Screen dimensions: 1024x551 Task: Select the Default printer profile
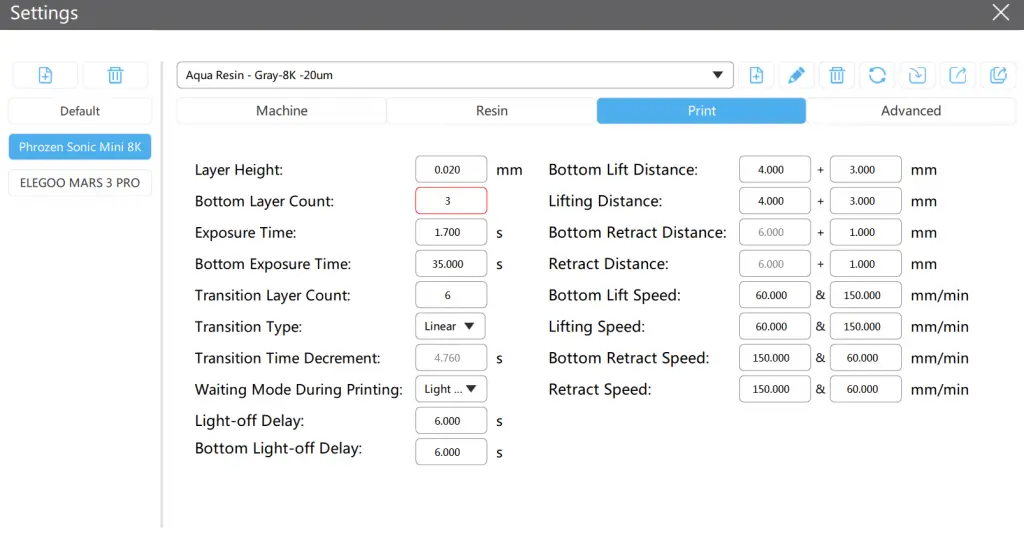(x=80, y=111)
